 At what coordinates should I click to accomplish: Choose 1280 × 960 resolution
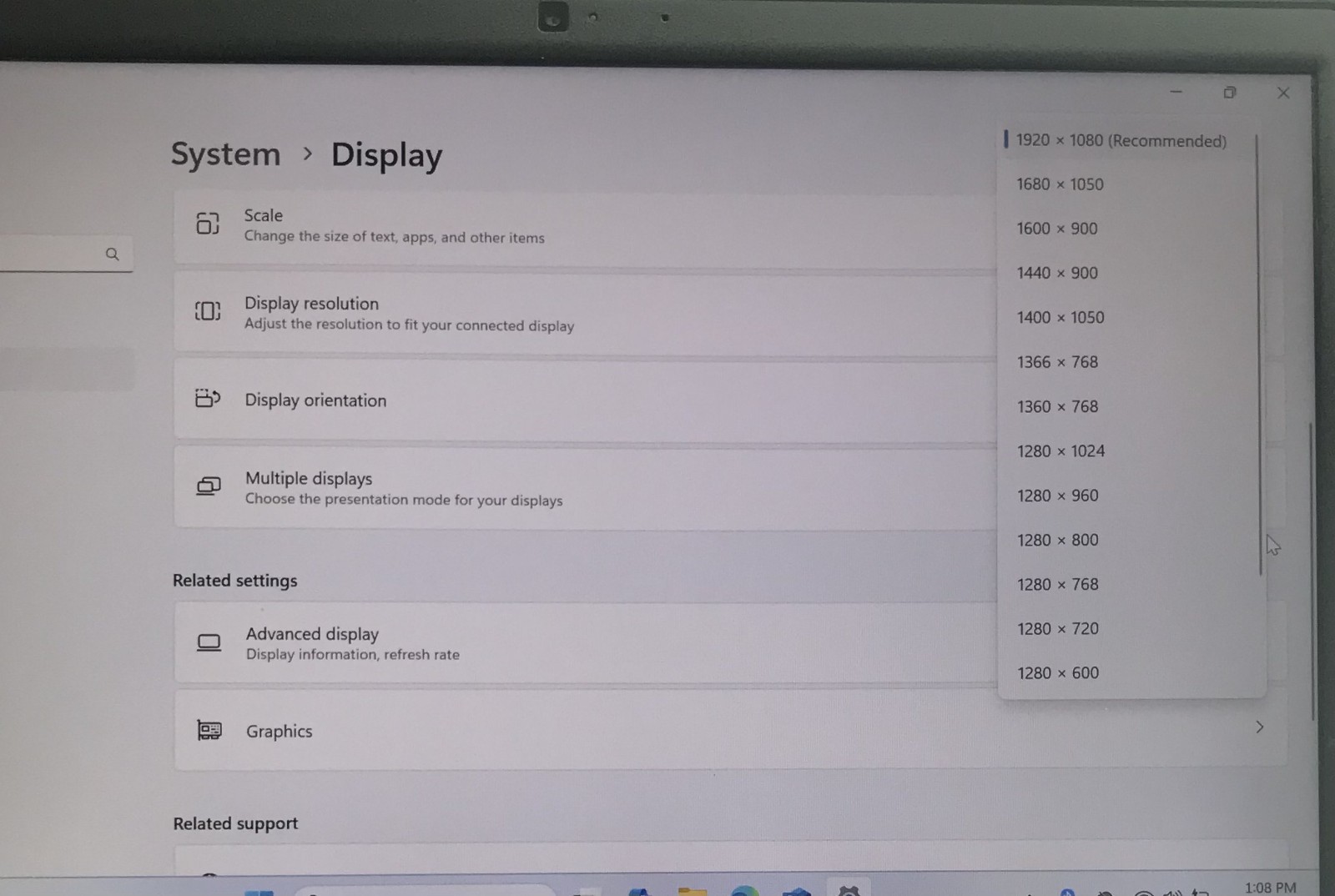(x=1057, y=496)
